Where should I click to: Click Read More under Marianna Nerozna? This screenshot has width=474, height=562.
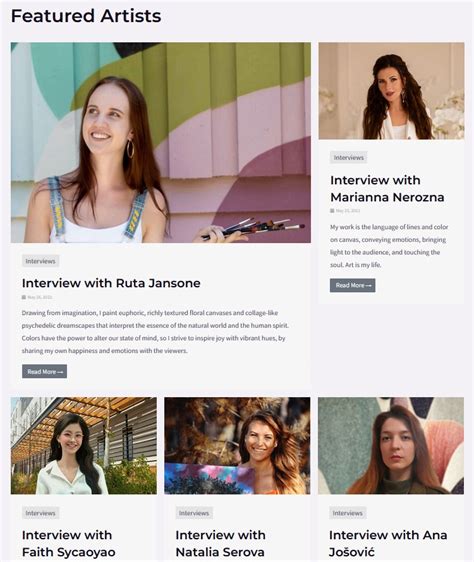352,285
